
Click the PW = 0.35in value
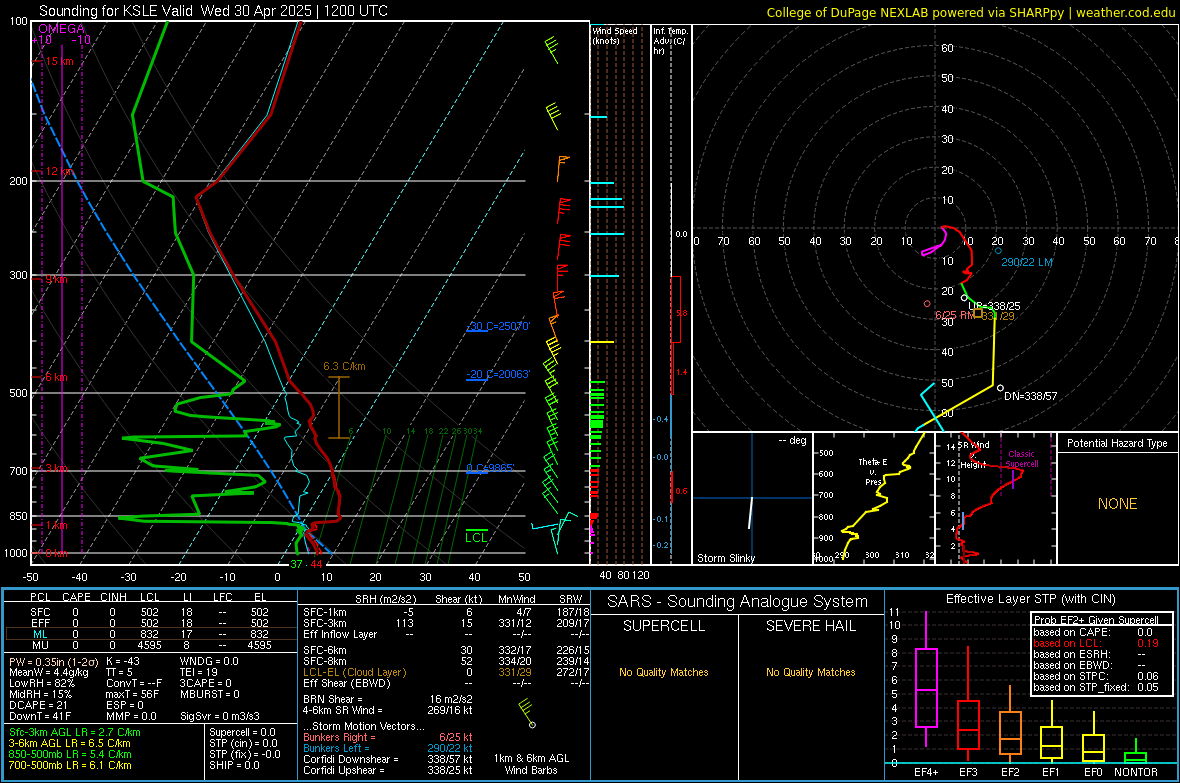tap(53, 661)
